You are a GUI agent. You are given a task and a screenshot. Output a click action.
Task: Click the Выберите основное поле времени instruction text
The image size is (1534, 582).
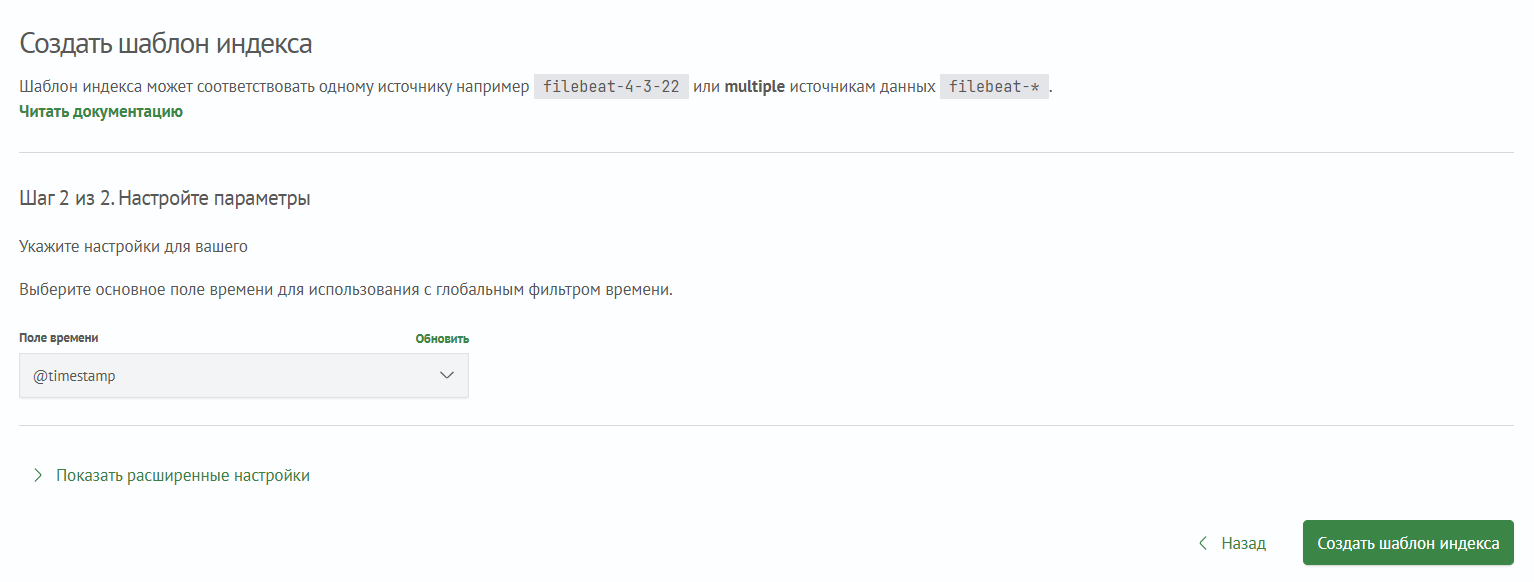(346, 291)
